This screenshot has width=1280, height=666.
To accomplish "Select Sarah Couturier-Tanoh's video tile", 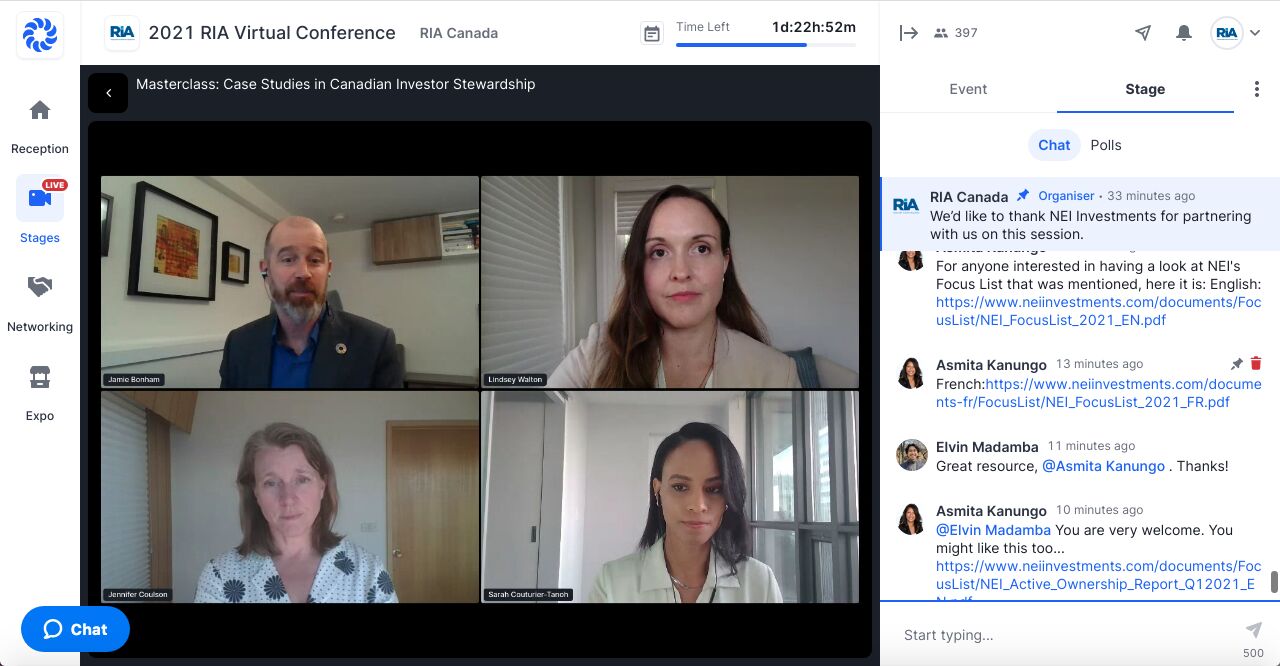I will point(670,497).
